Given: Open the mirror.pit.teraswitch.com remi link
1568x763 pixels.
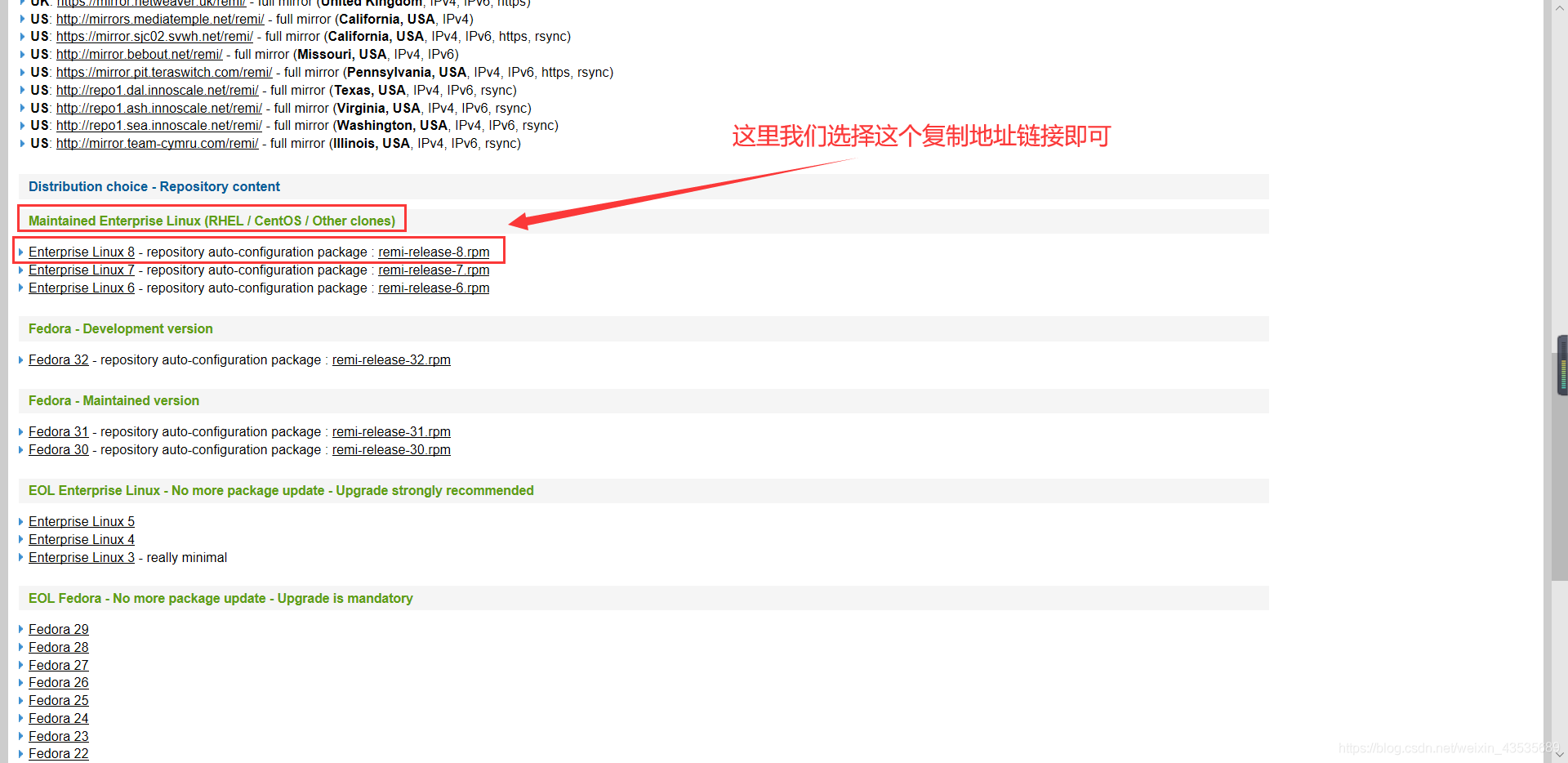Looking at the screenshot, I should pyautogui.click(x=164, y=73).
